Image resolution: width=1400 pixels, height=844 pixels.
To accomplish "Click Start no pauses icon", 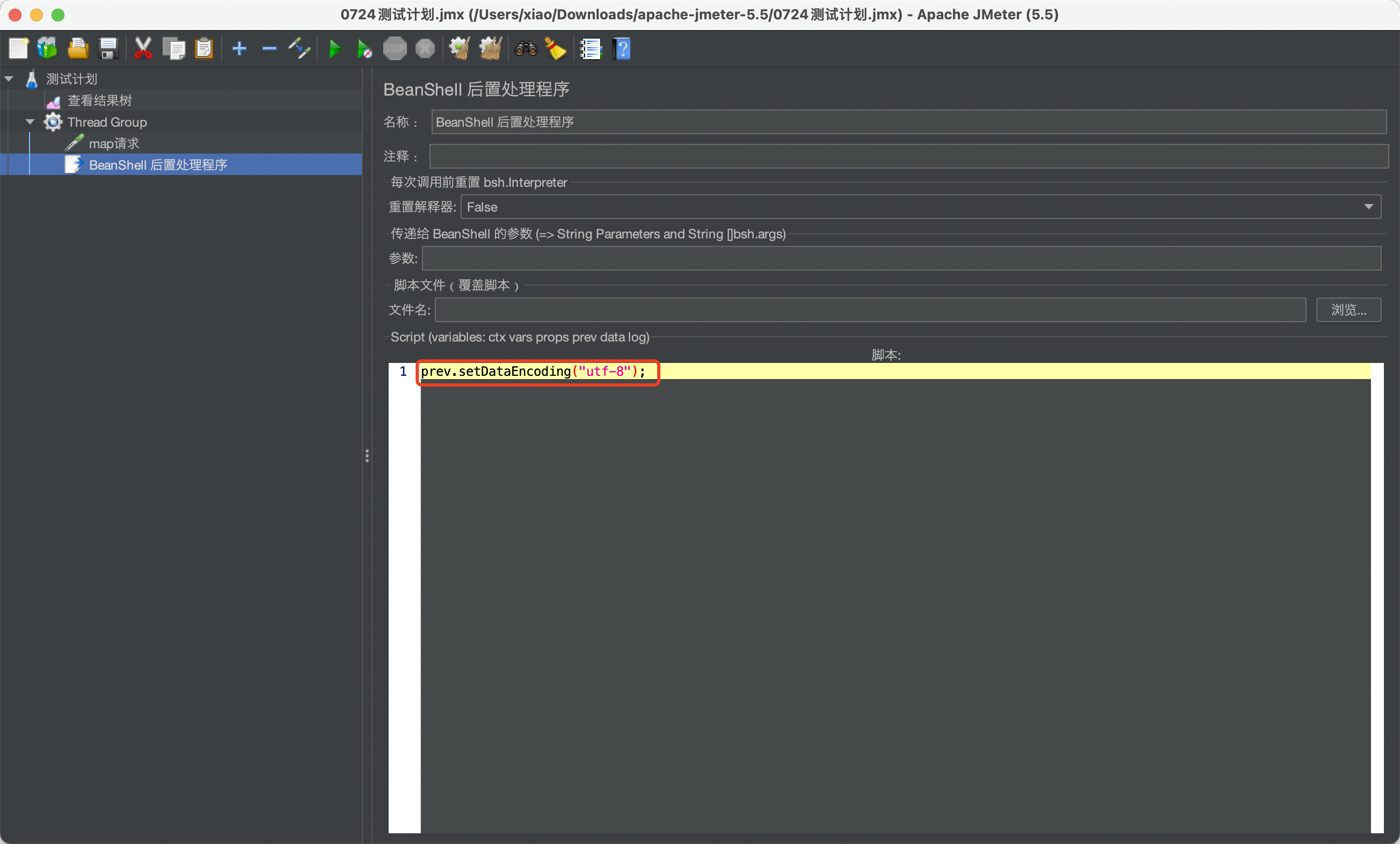I will pyautogui.click(x=364, y=49).
